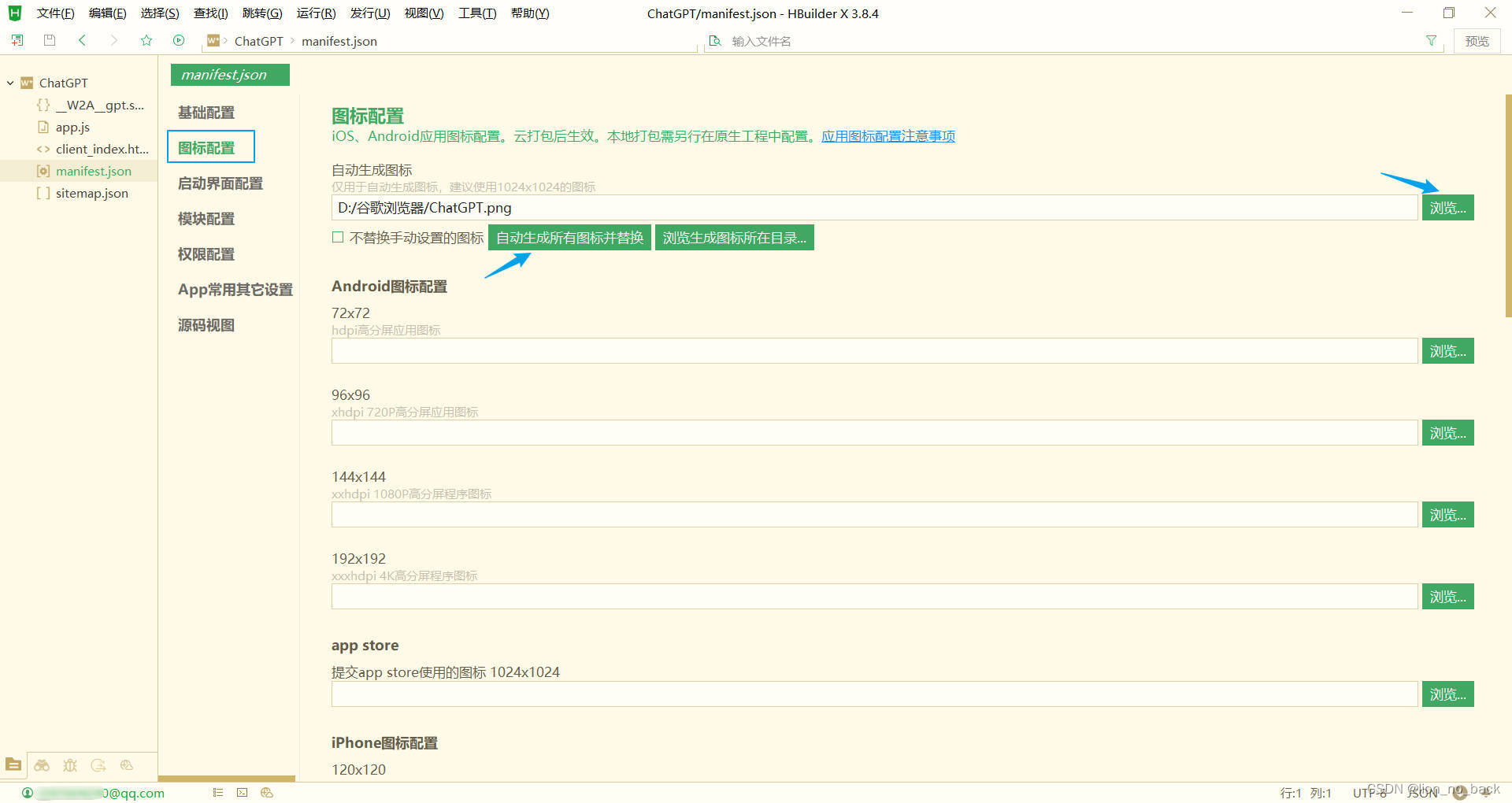Viewport: 1512px width, 803px height.
Task: Click 浏览 button for 72x72 icon
Action: 1447,351
